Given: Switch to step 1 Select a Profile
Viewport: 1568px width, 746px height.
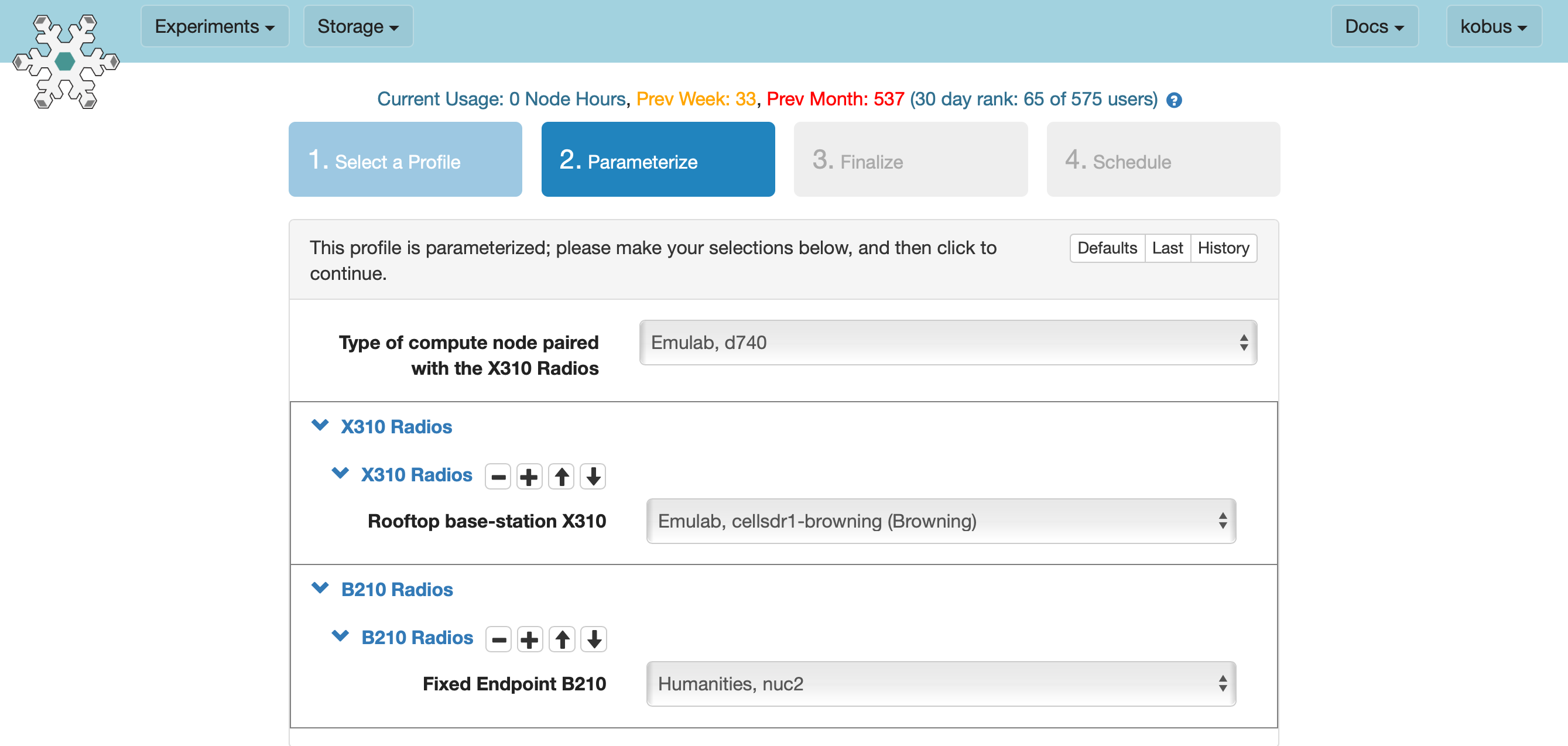Looking at the screenshot, I should click(404, 160).
